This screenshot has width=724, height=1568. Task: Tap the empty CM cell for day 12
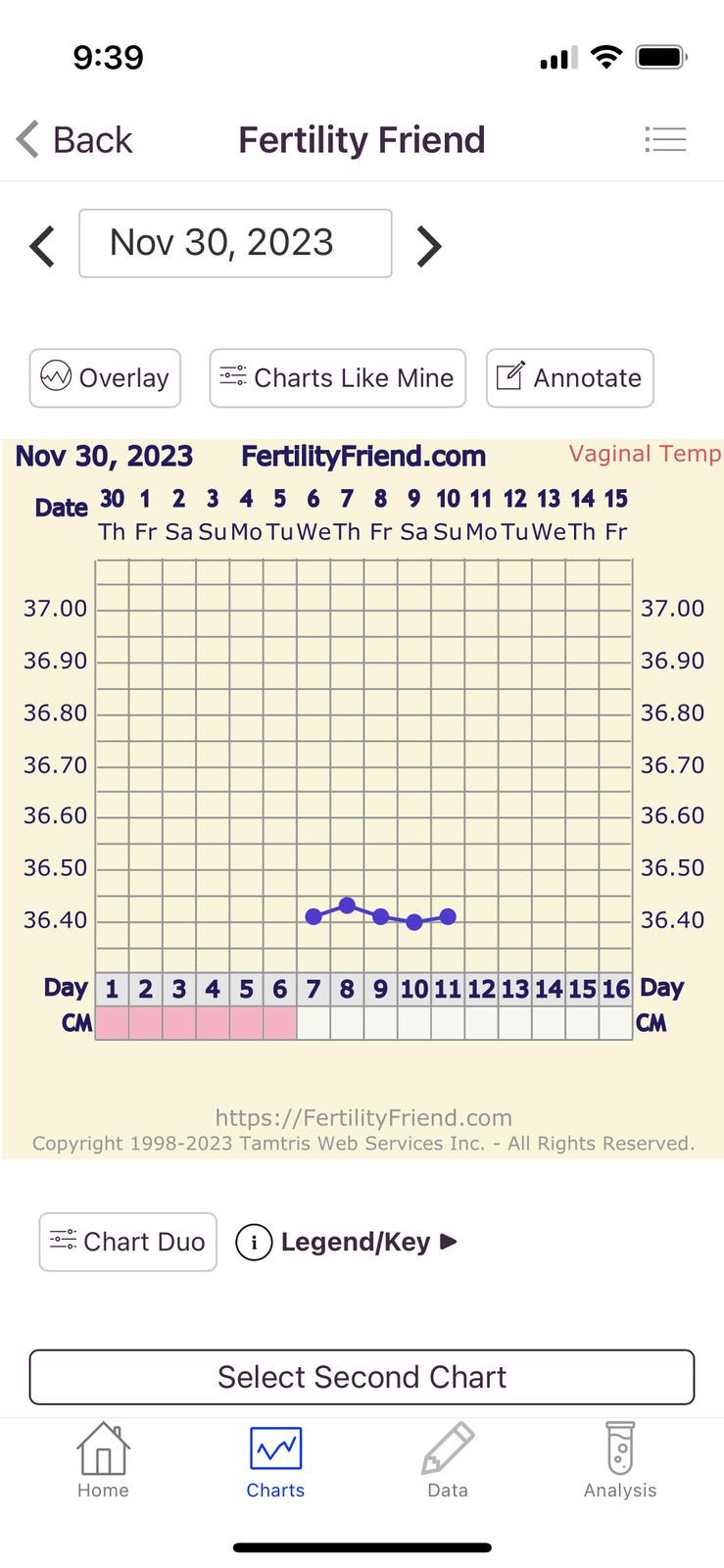pos(481,1023)
